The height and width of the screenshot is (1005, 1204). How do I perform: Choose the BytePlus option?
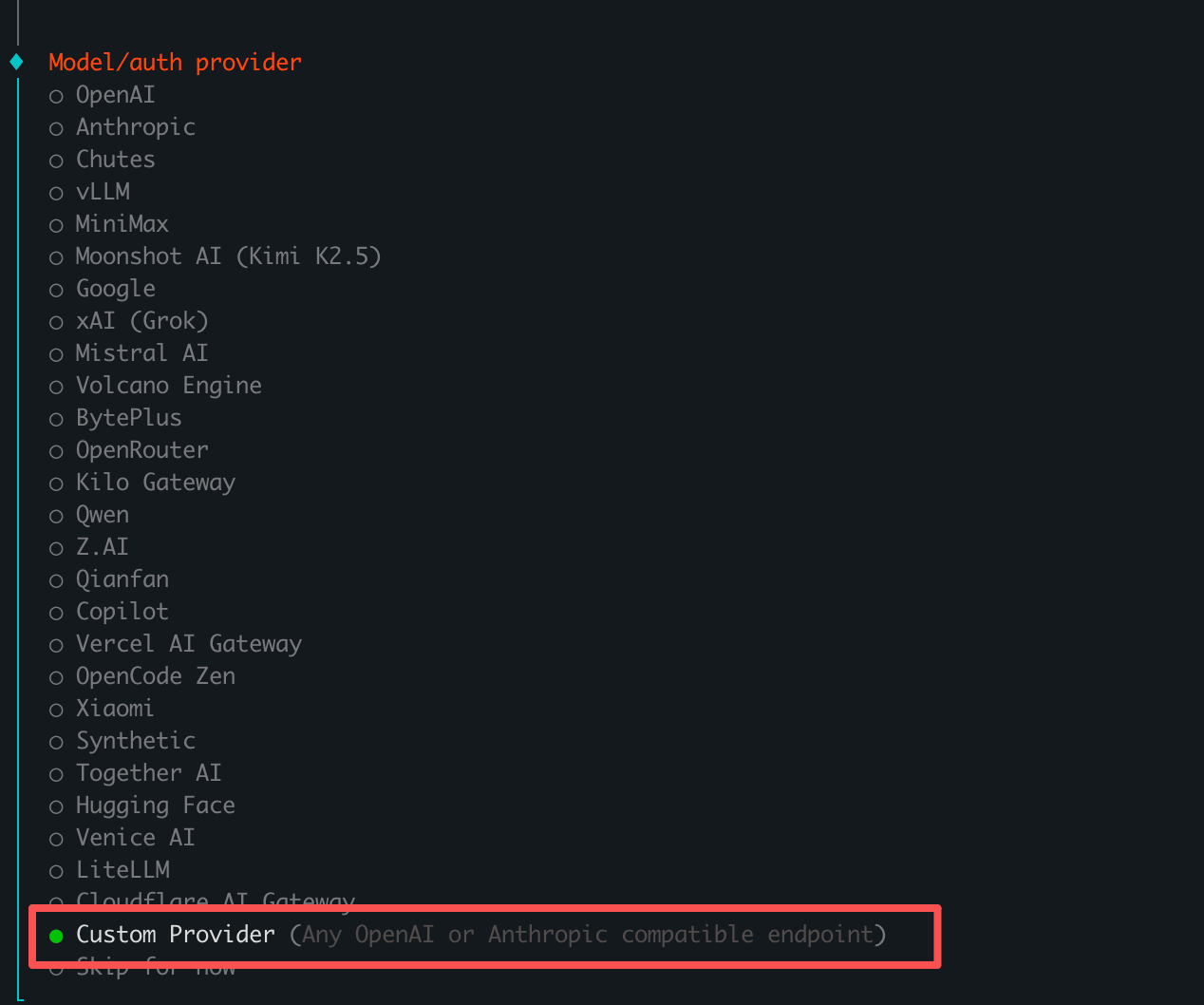[128, 418]
